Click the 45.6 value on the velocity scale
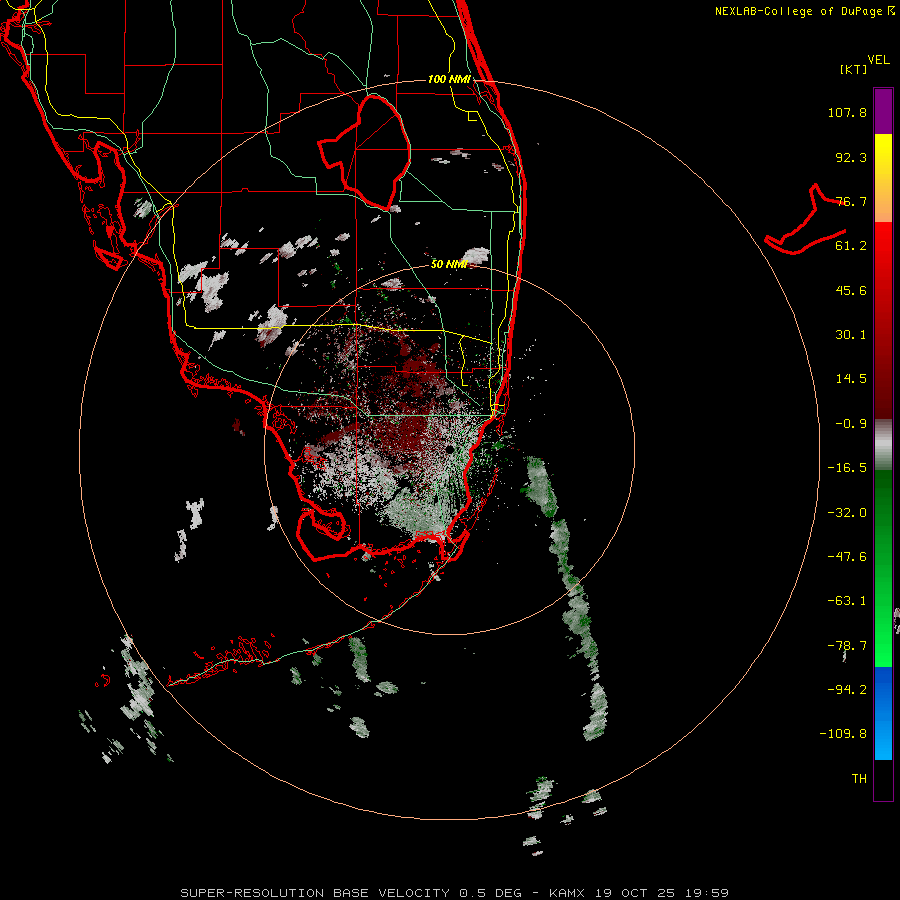The width and height of the screenshot is (900, 900). [851, 290]
